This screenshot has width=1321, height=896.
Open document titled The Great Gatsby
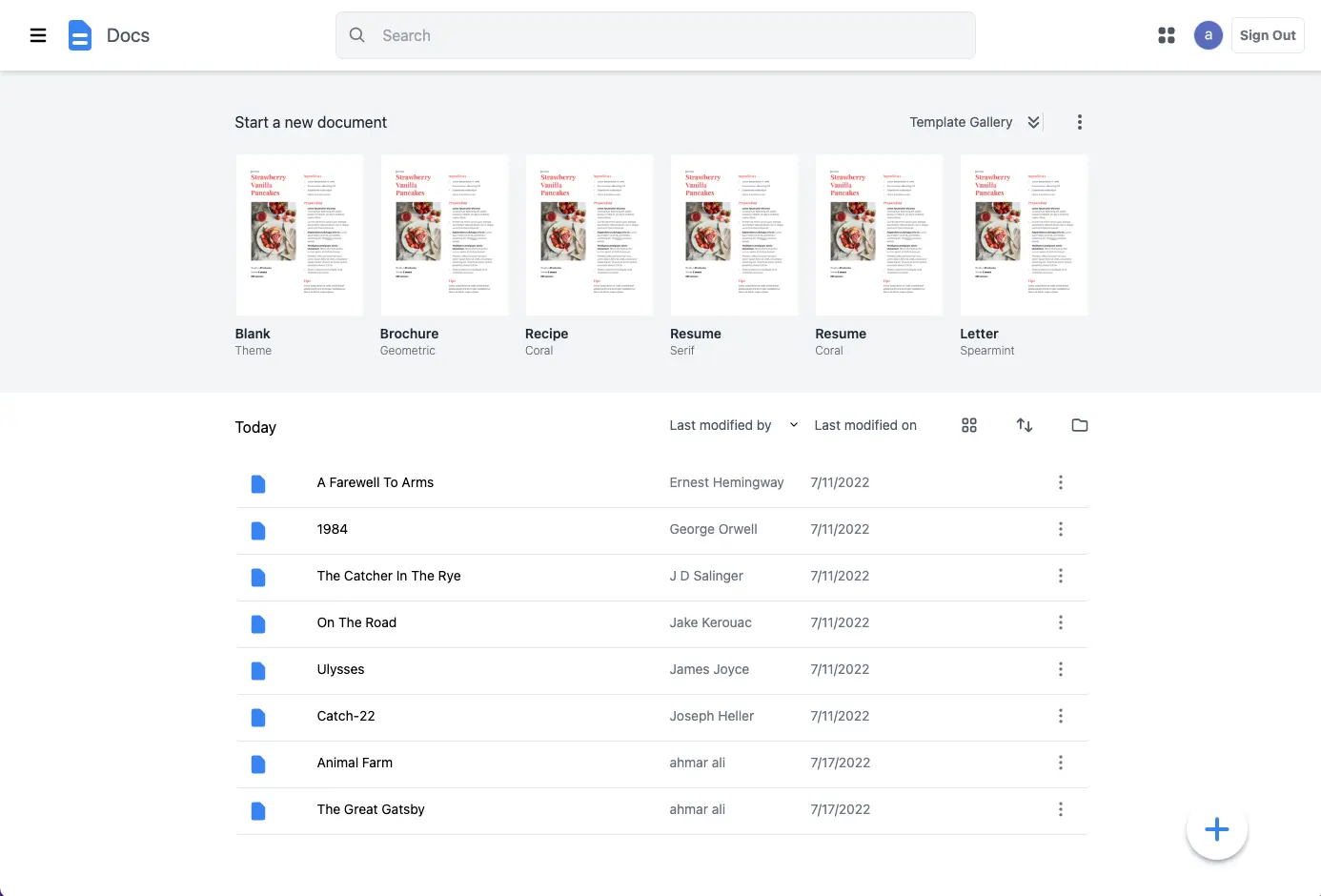[x=371, y=809]
